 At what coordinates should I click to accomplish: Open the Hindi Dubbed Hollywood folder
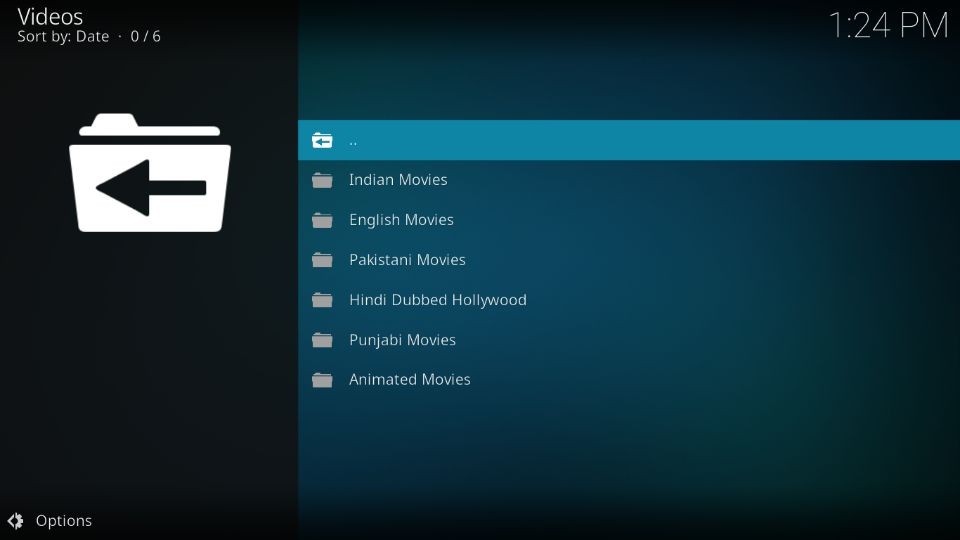click(x=629, y=300)
